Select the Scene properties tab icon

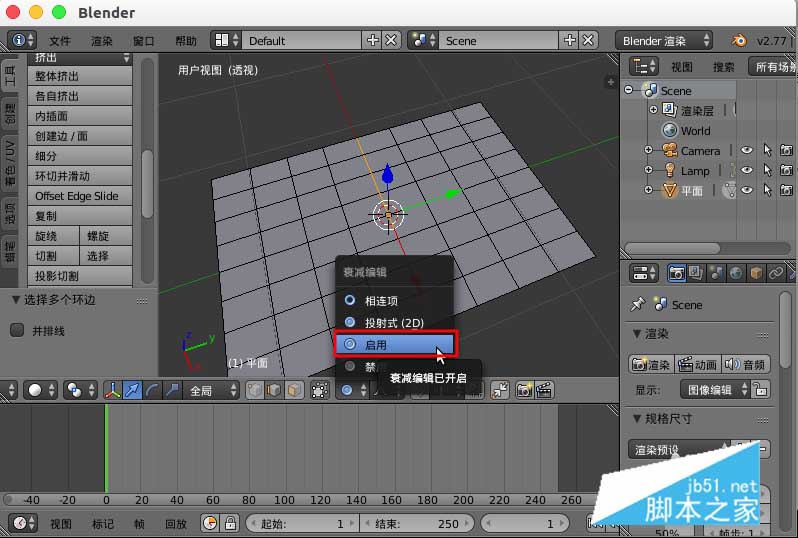(x=716, y=273)
